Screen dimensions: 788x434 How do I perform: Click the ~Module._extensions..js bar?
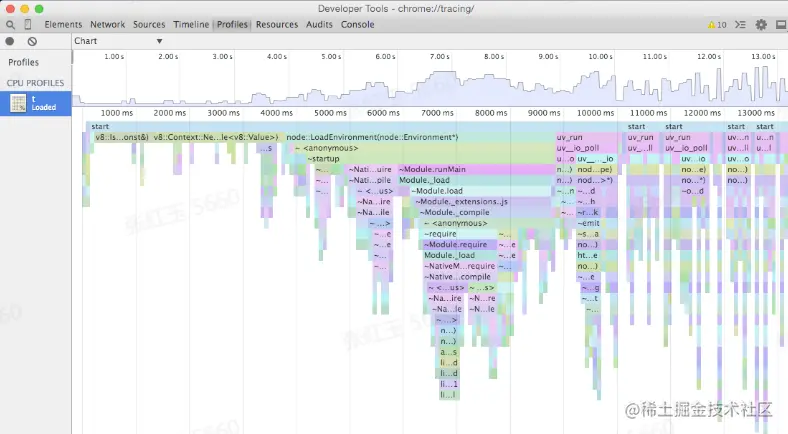[x=482, y=201]
